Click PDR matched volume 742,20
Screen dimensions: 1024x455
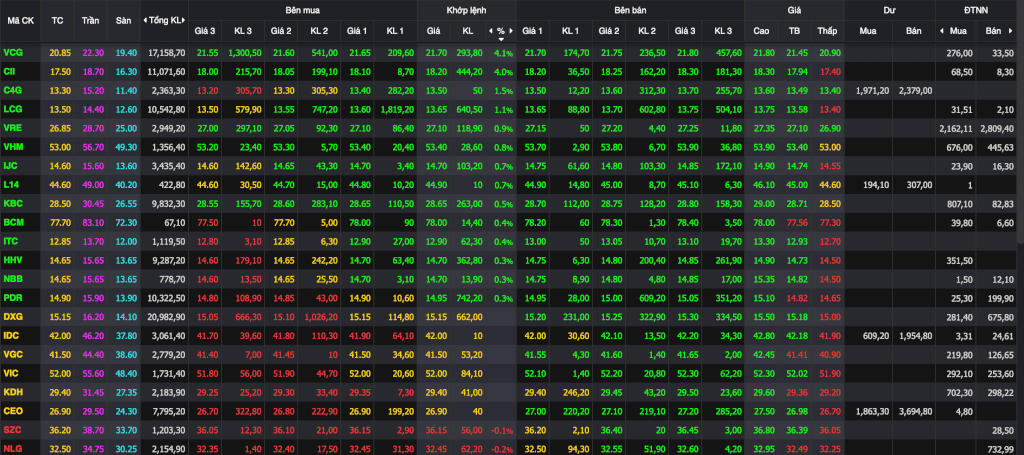click(x=470, y=298)
